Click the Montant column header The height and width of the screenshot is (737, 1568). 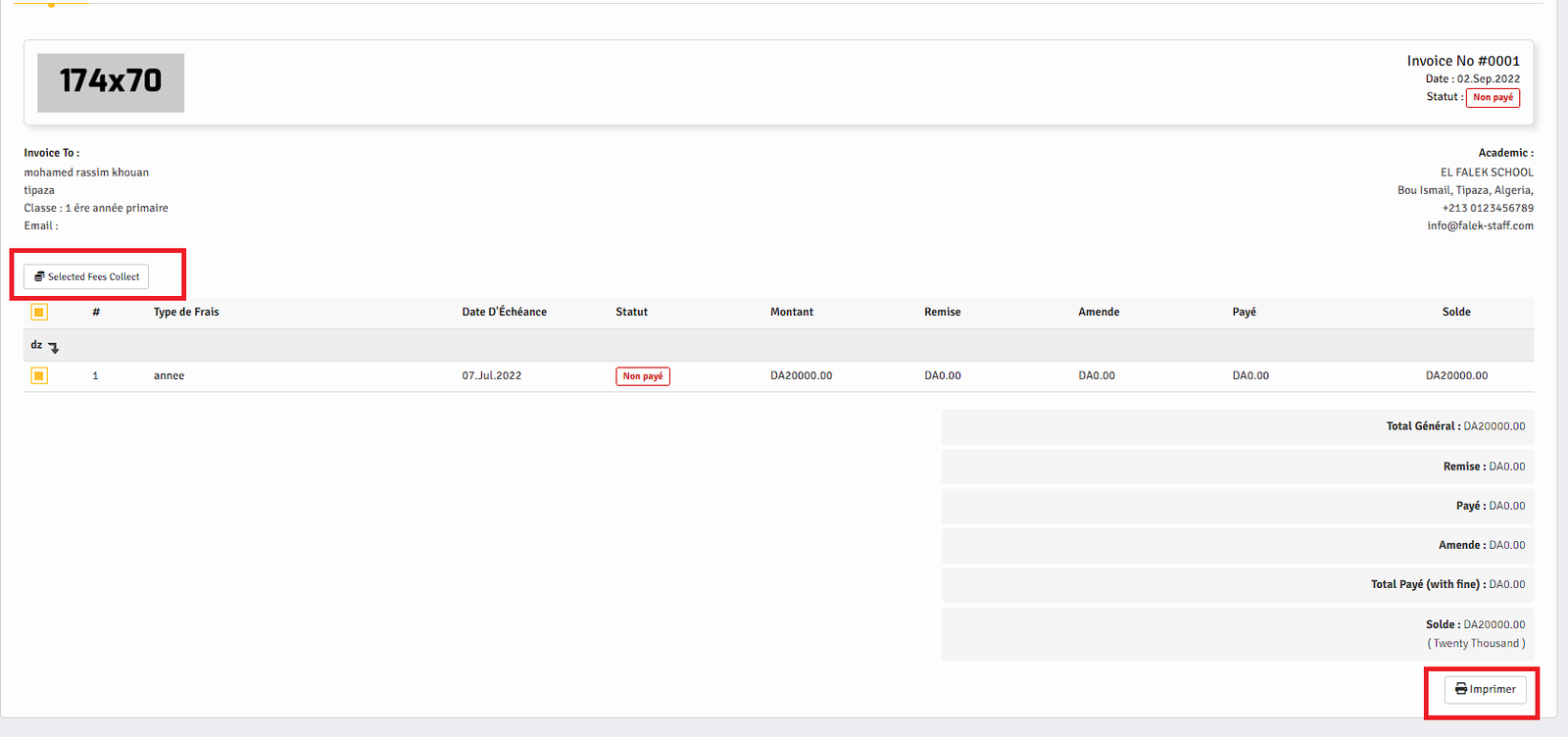pos(791,312)
